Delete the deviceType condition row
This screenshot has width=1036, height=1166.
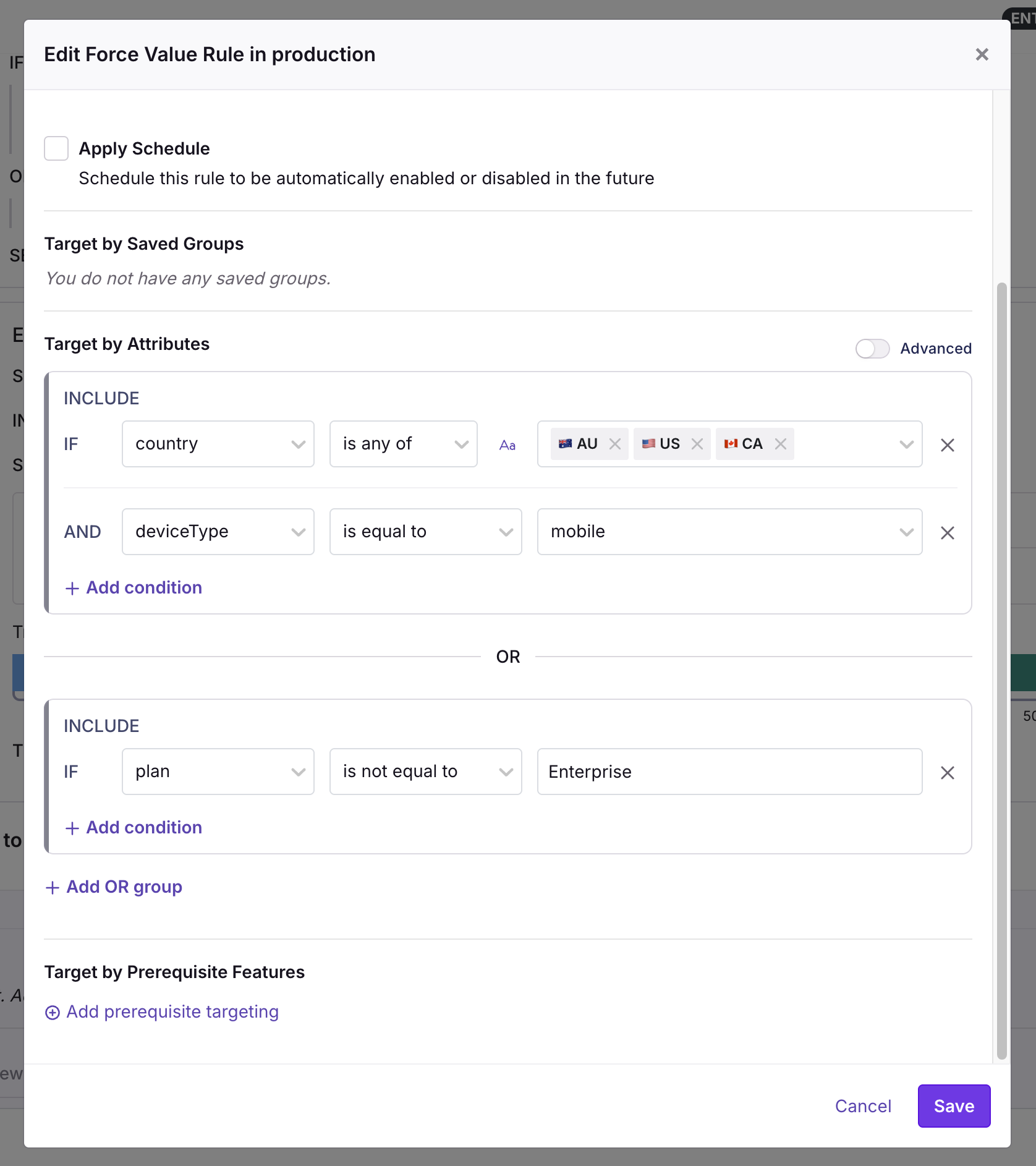[x=947, y=532]
